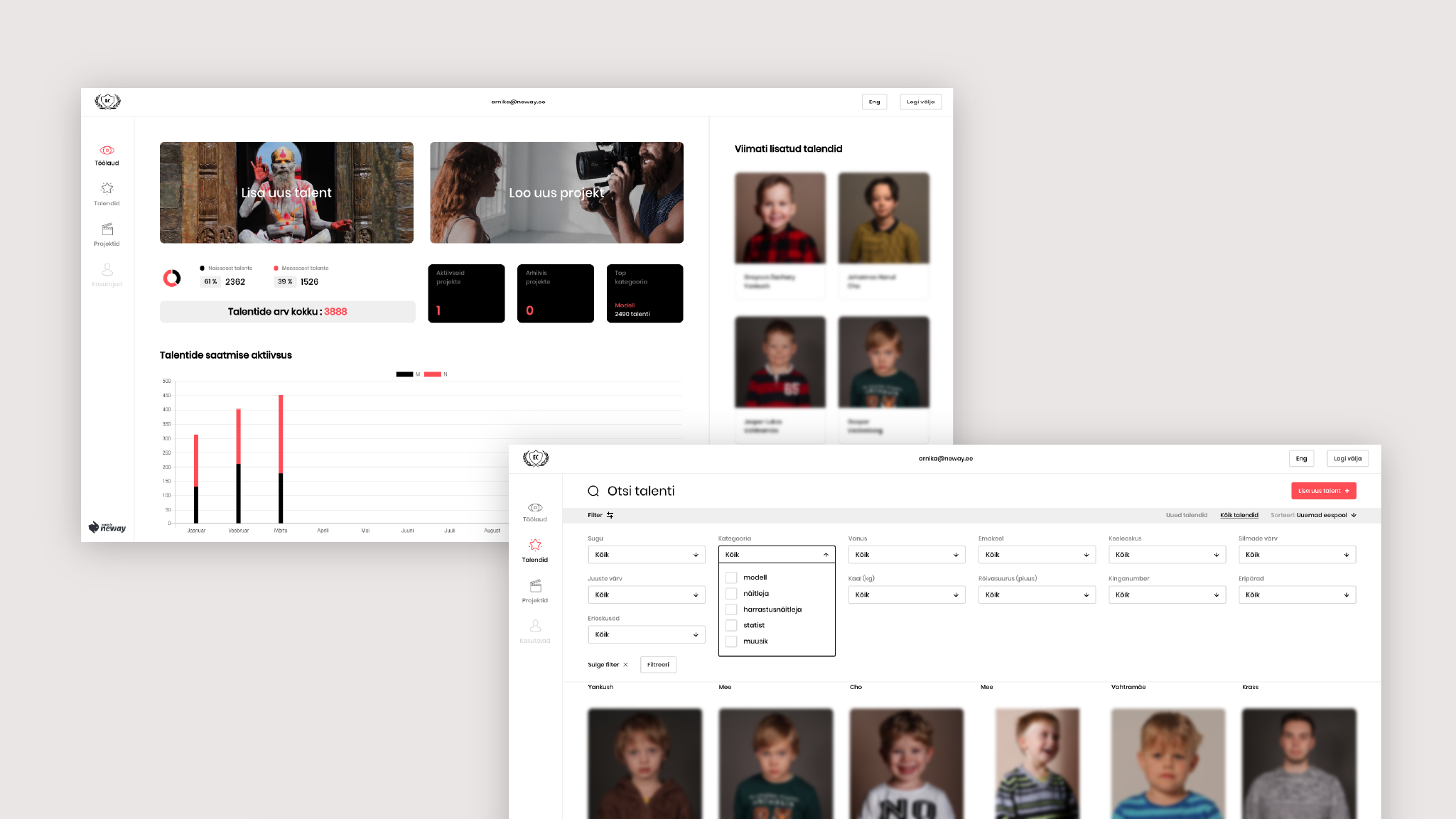Click the search magnifier icon beside Otsi talenti
This screenshot has width=1456, height=819.
(593, 491)
